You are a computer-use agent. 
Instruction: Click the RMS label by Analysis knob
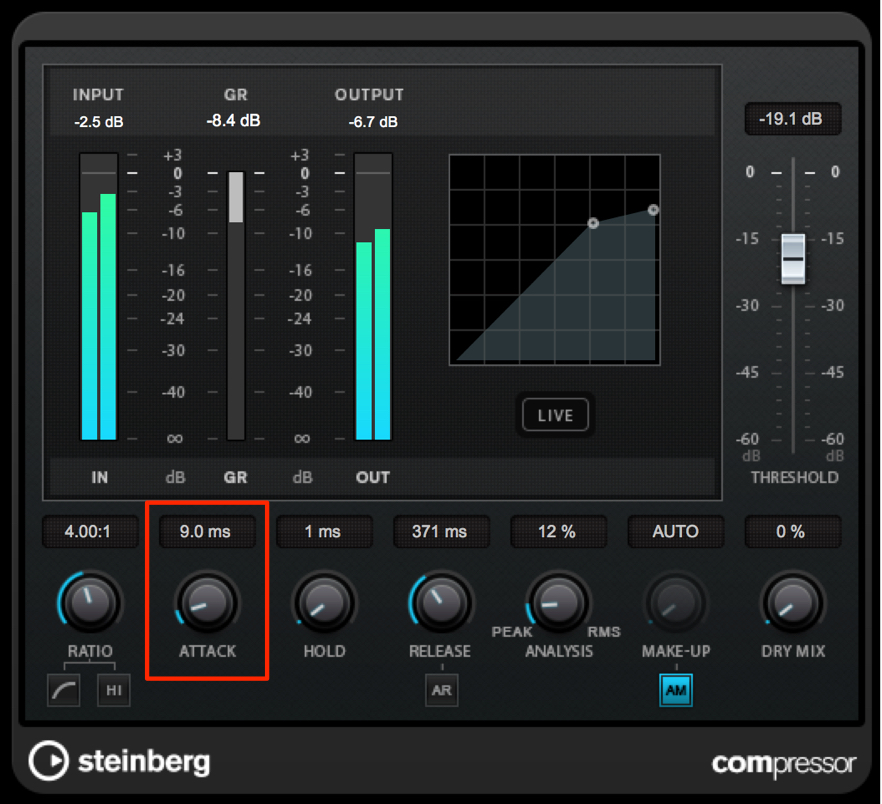coord(604,632)
